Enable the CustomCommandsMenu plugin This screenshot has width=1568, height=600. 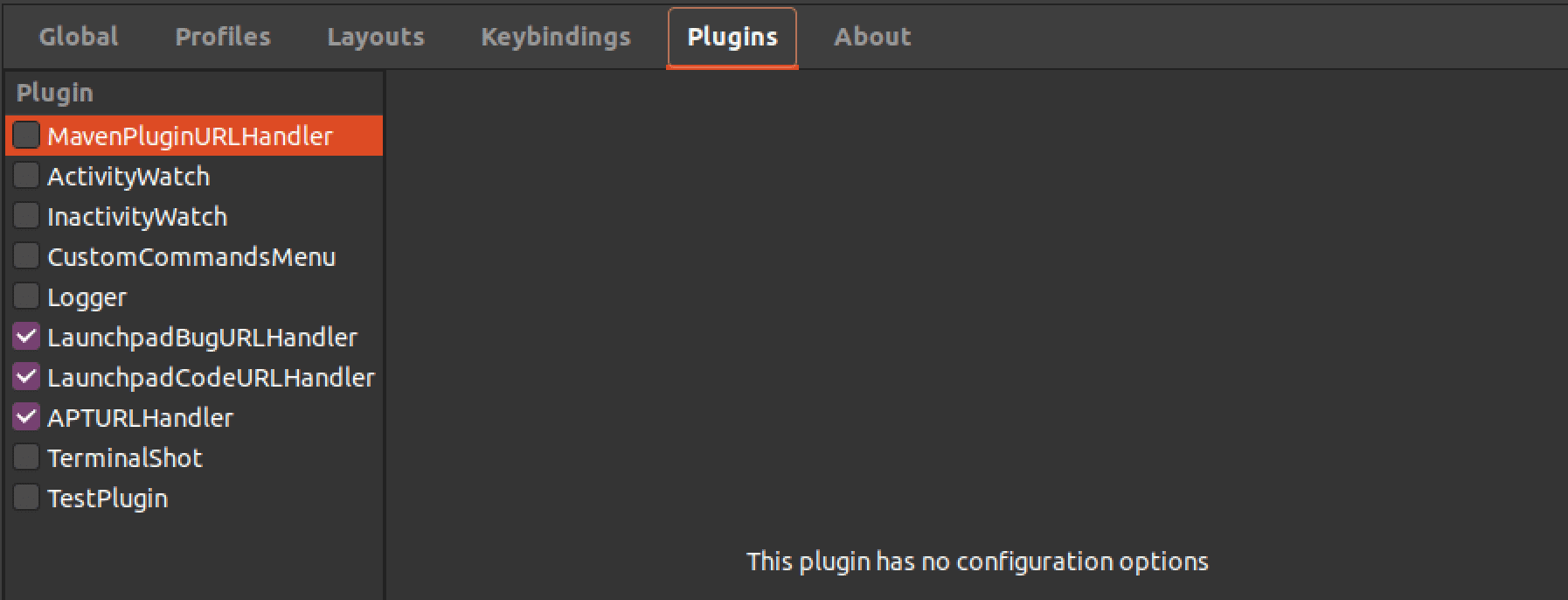(25, 255)
